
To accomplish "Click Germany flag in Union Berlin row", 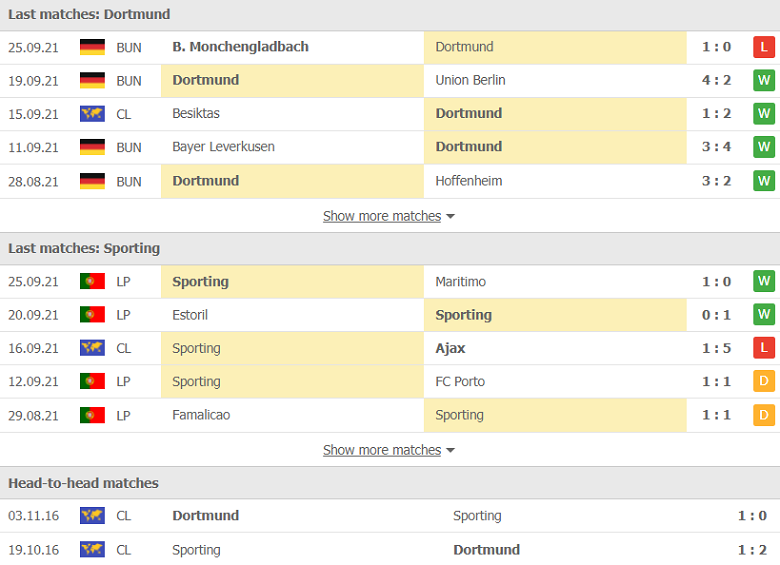I will coord(92,81).
